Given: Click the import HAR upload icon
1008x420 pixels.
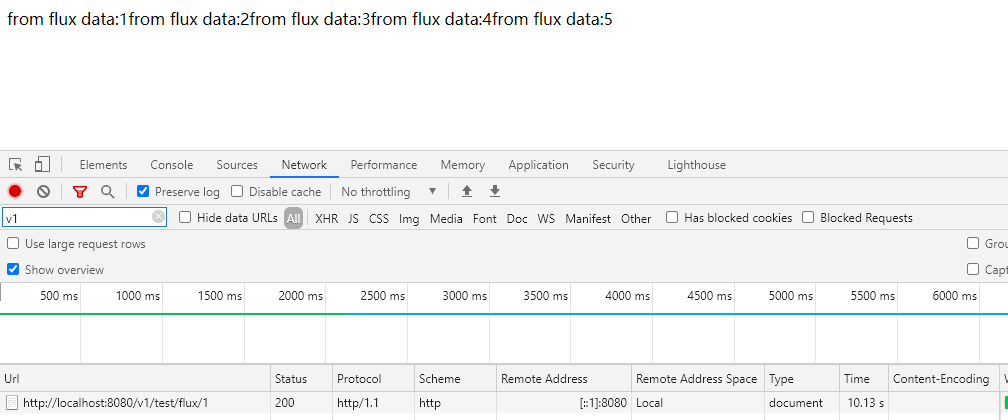Looking at the screenshot, I should tap(467, 191).
